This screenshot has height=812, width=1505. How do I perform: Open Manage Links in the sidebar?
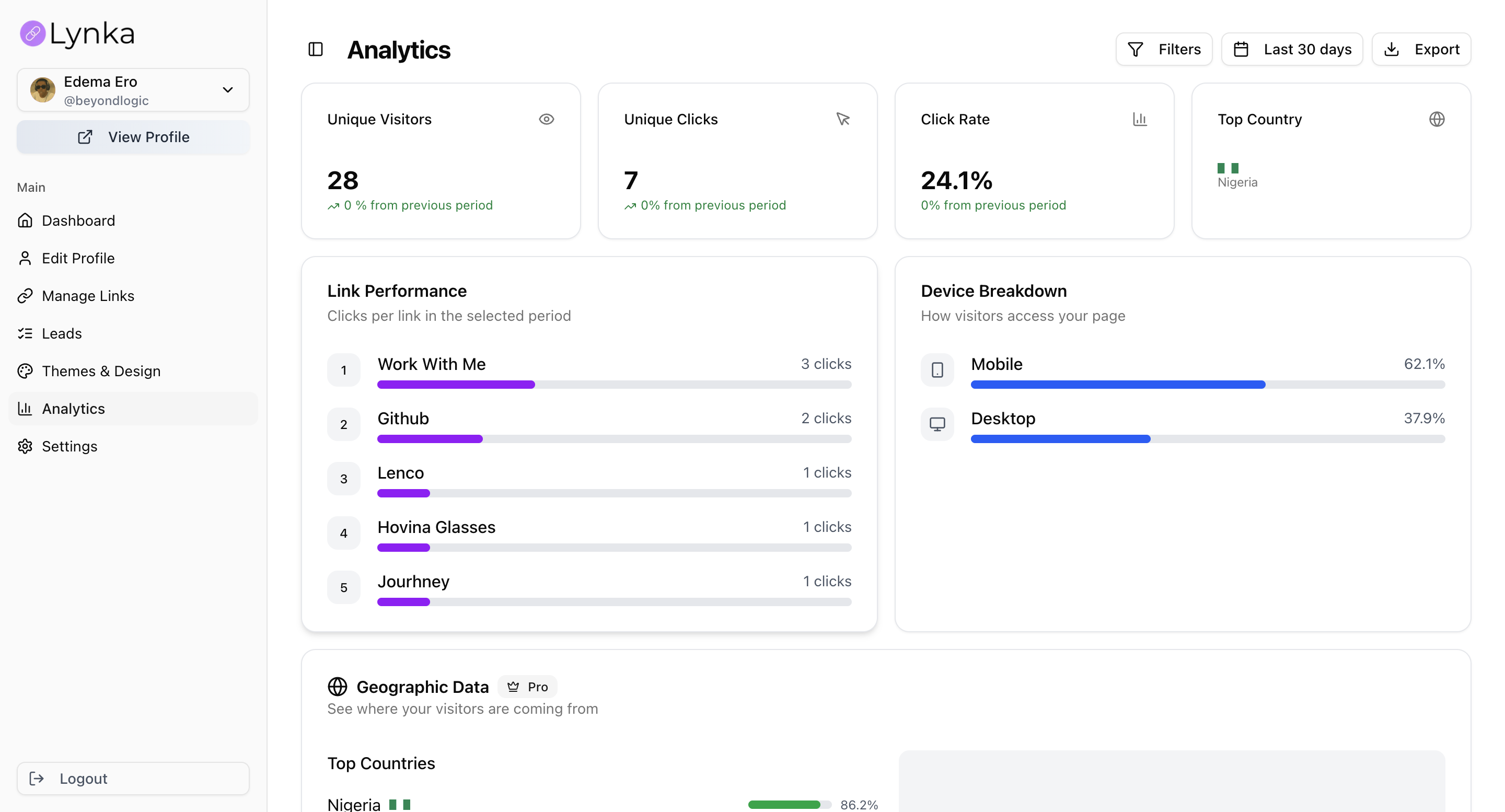point(133,296)
